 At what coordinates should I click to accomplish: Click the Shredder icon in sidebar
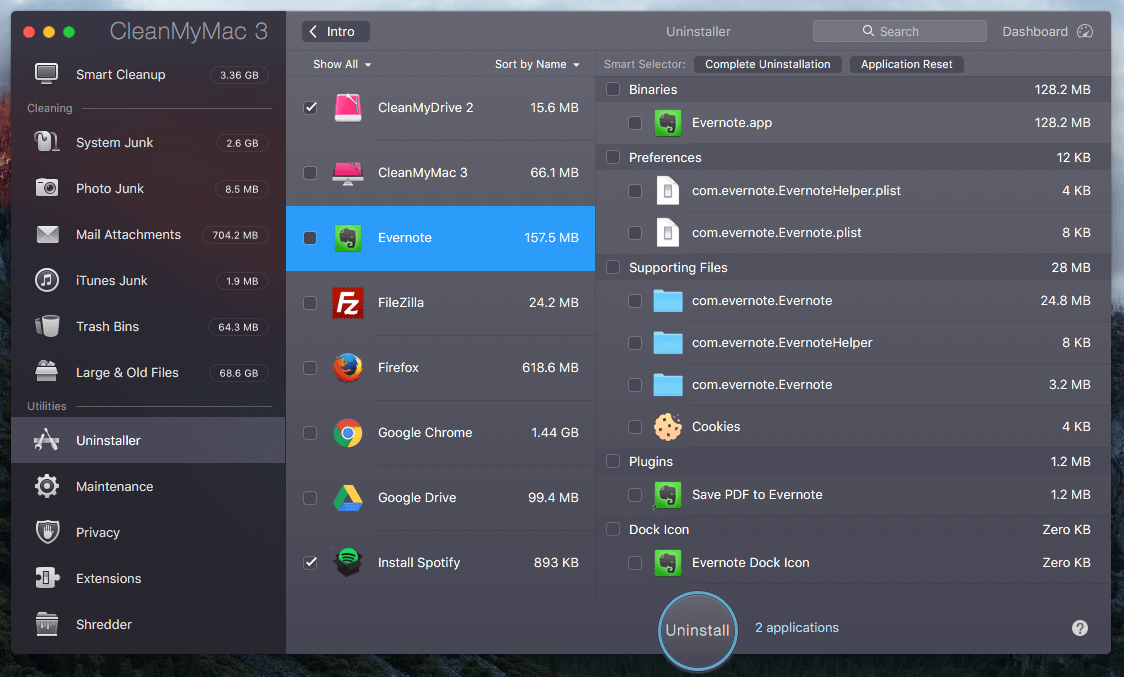click(x=47, y=625)
